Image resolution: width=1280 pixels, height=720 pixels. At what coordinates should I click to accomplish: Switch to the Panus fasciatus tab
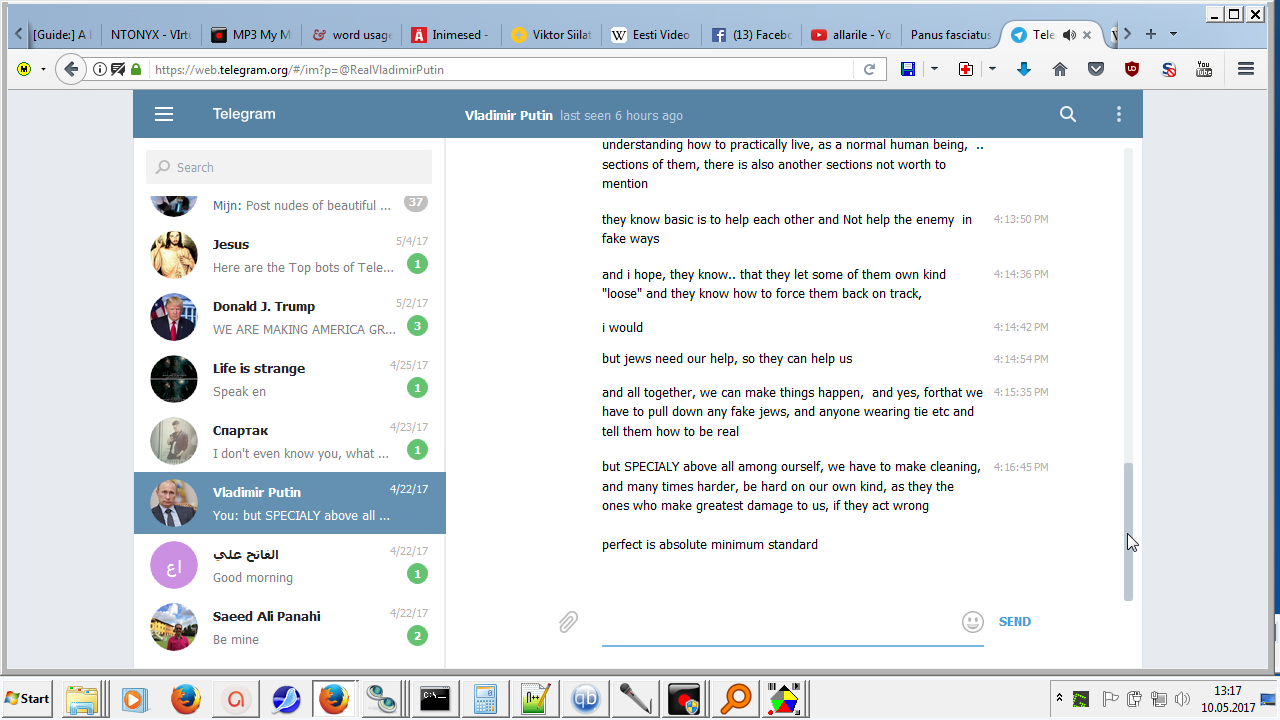[951, 35]
